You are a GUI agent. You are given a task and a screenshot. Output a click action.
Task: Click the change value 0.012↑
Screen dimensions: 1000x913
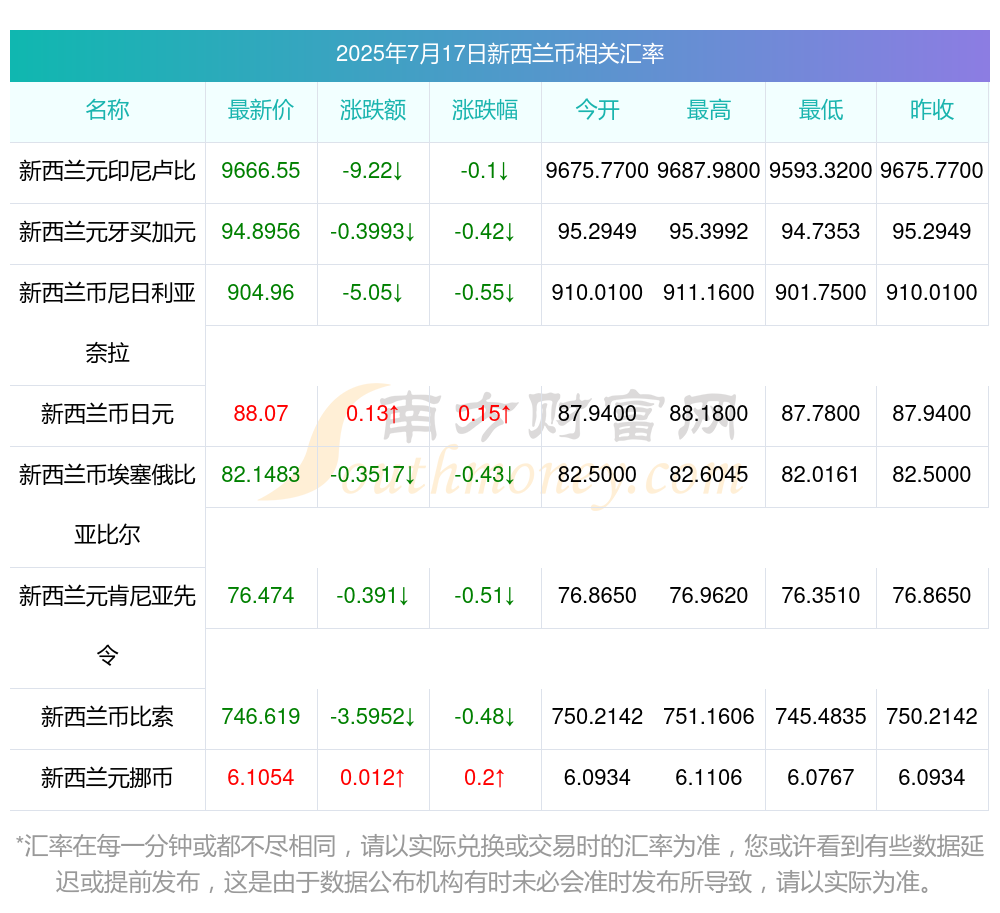373,778
